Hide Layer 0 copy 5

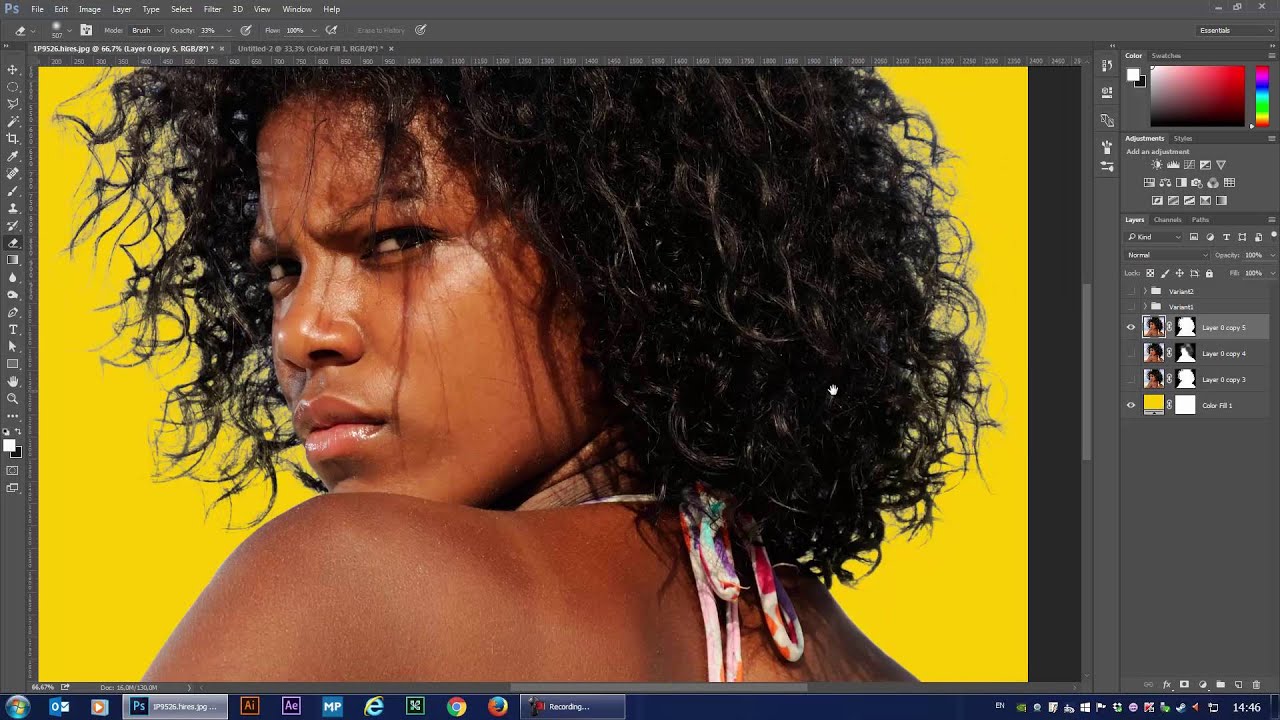coord(1131,327)
